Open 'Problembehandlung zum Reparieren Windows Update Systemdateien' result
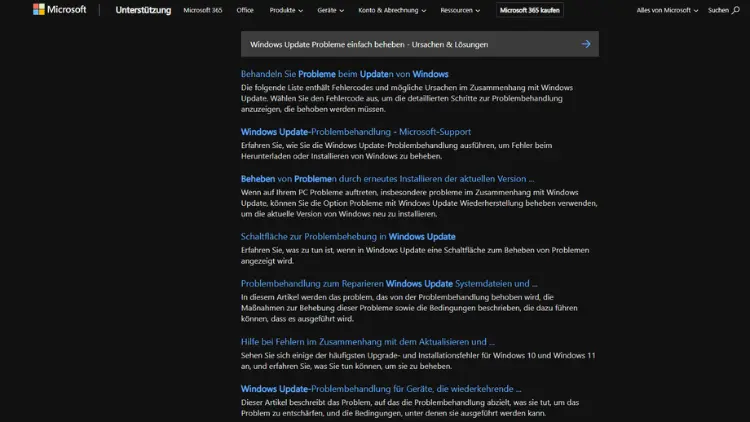This screenshot has height=422, width=750. click(x=389, y=283)
